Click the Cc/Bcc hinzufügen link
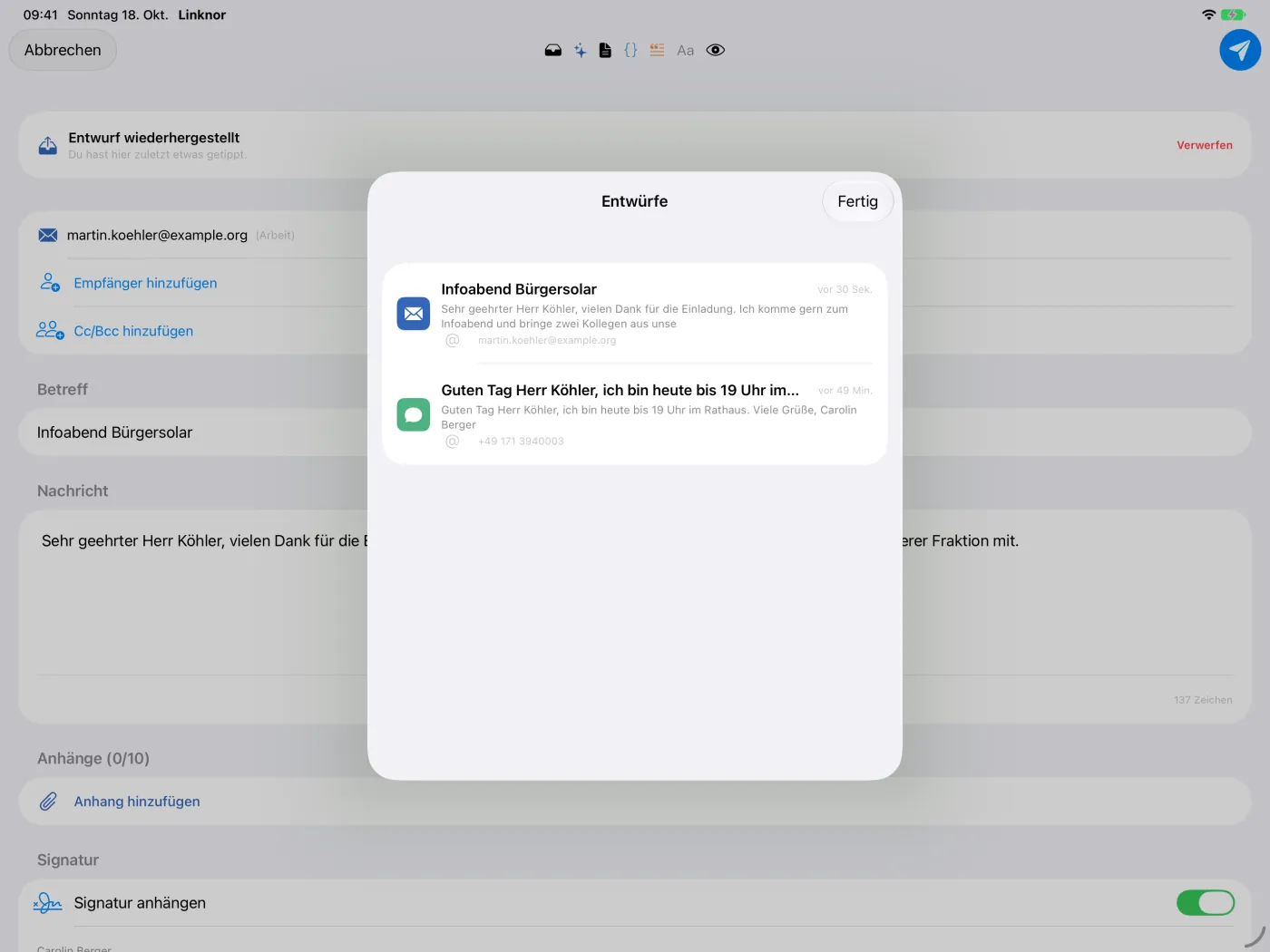Image resolution: width=1270 pixels, height=952 pixels. (133, 331)
